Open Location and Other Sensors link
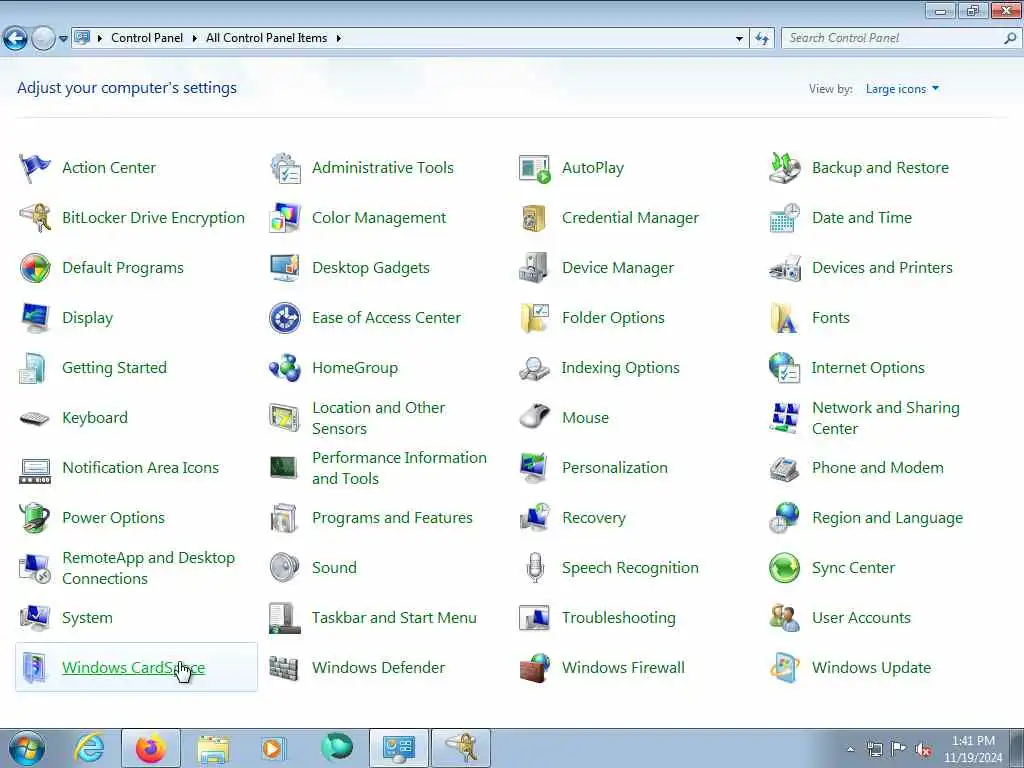Viewport: 1024px width, 768px height. tap(379, 418)
